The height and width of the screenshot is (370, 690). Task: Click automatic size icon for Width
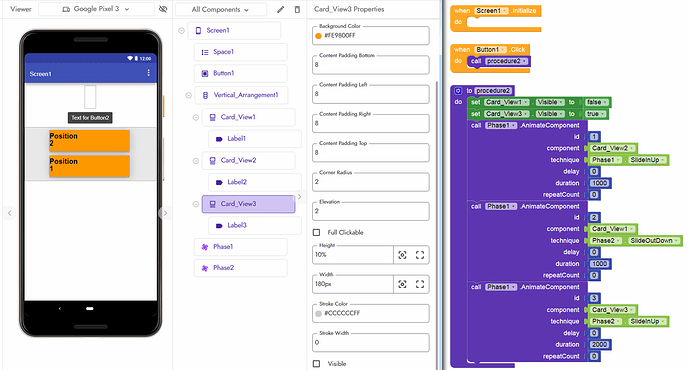(x=402, y=285)
